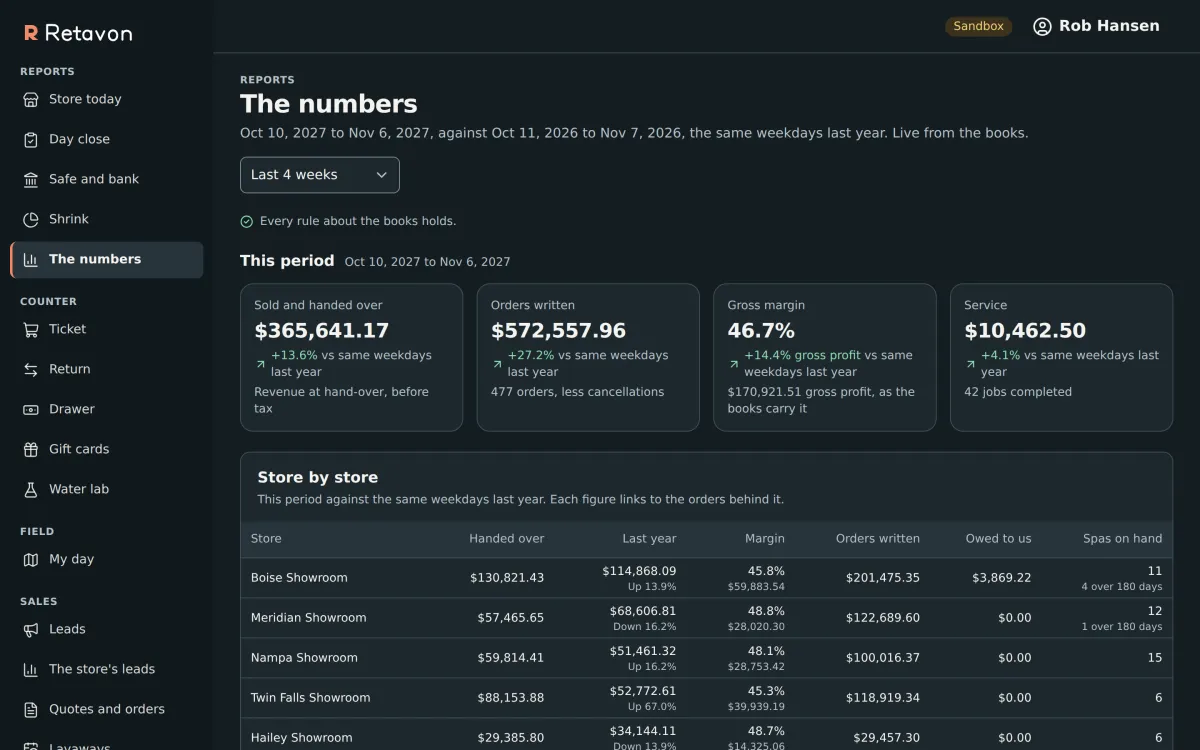The width and height of the screenshot is (1200, 750).
Task: Open Hailey Showroom handed over $29,385.80
Action: click(x=511, y=738)
